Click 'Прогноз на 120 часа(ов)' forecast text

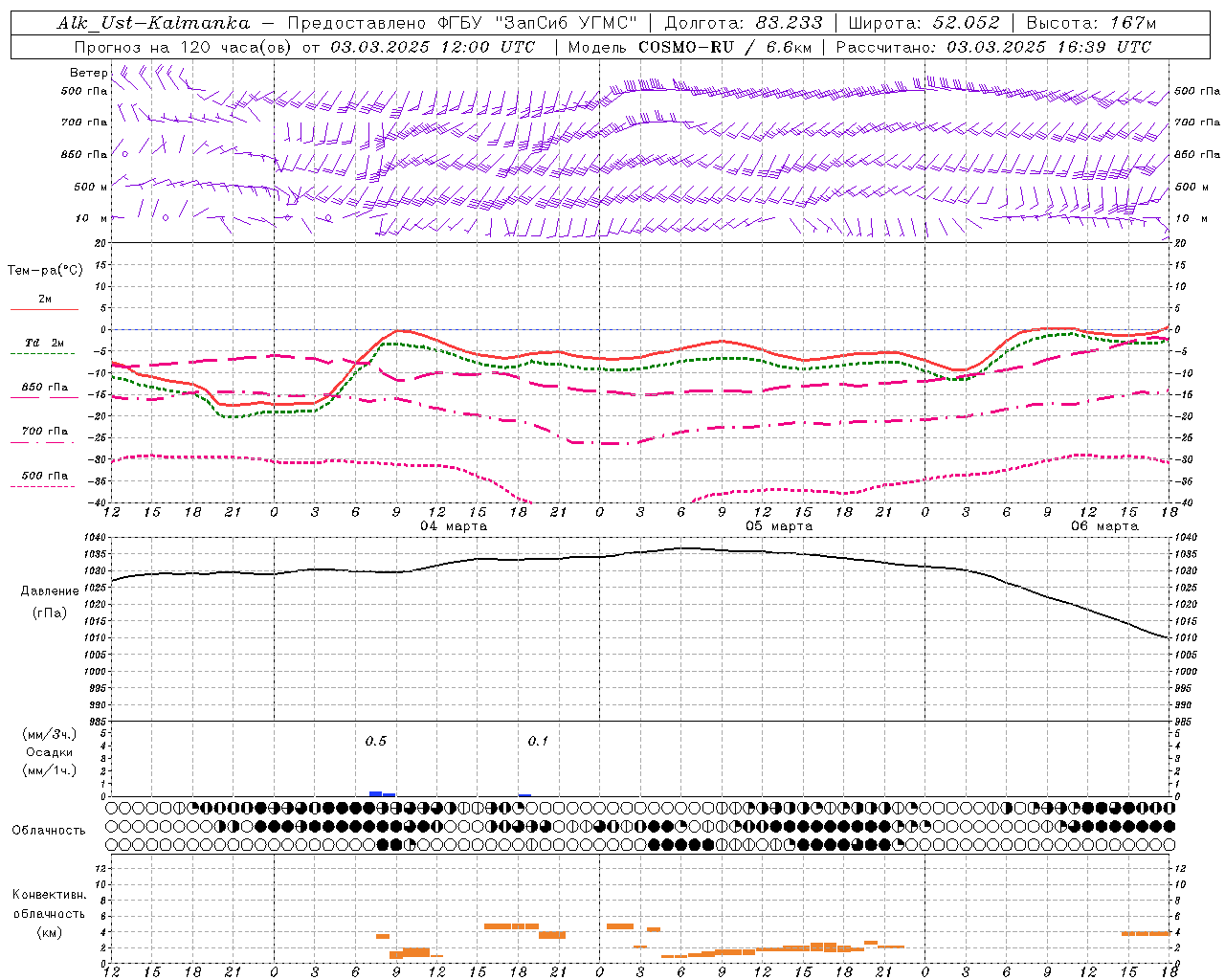point(183,46)
